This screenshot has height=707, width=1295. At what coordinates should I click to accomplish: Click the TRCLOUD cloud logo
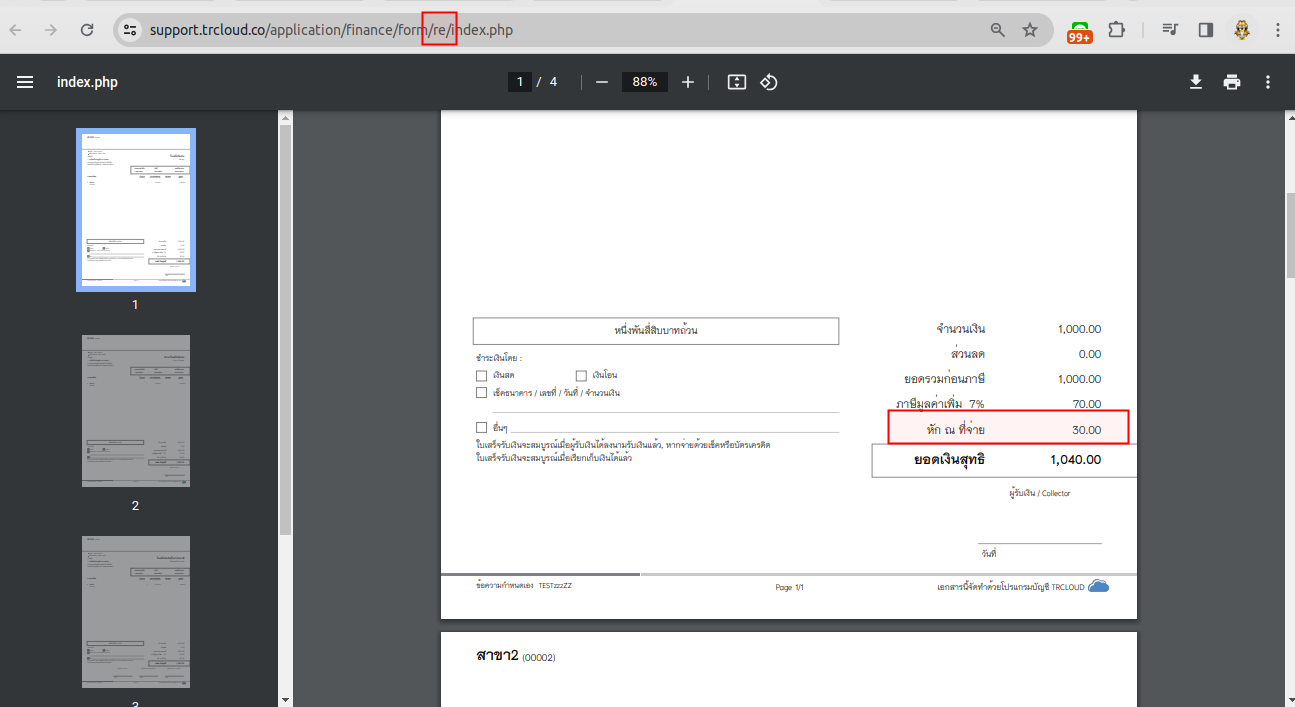tap(1098, 586)
